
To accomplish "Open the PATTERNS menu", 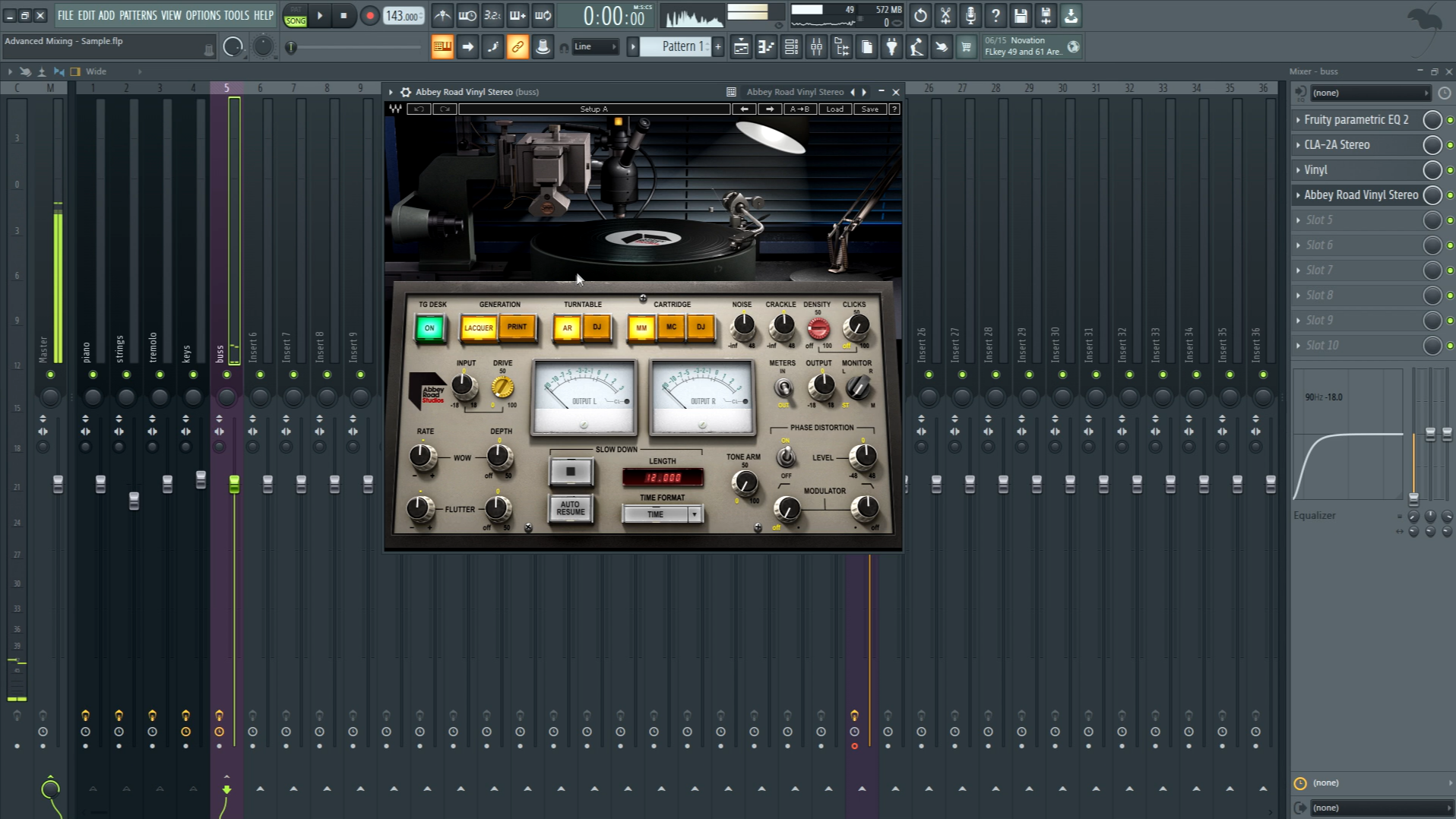I will [x=138, y=15].
